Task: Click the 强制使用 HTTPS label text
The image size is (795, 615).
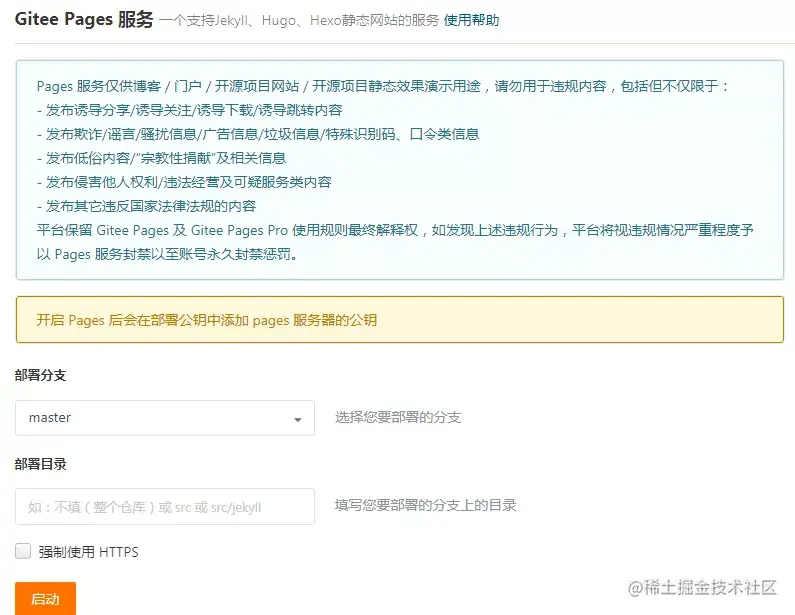Action: [88, 552]
